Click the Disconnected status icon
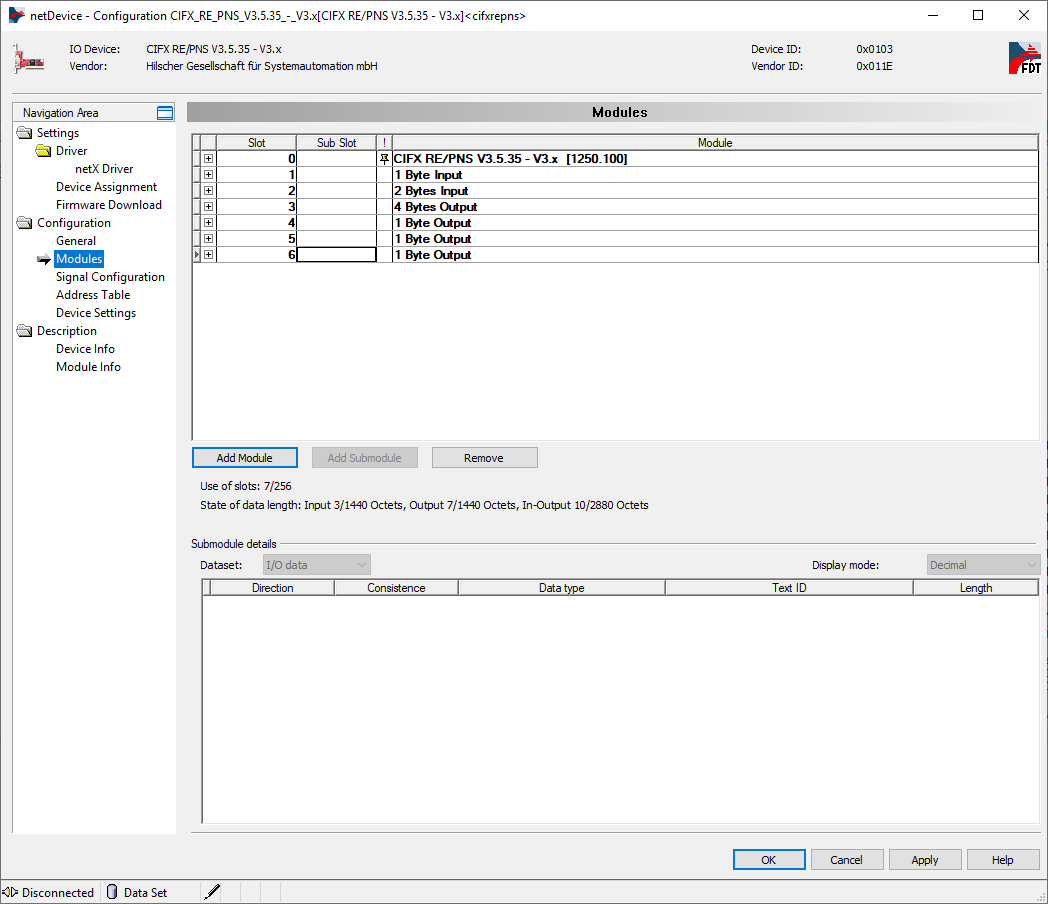The width and height of the screenshot is (1048, 904). (11, 892)
